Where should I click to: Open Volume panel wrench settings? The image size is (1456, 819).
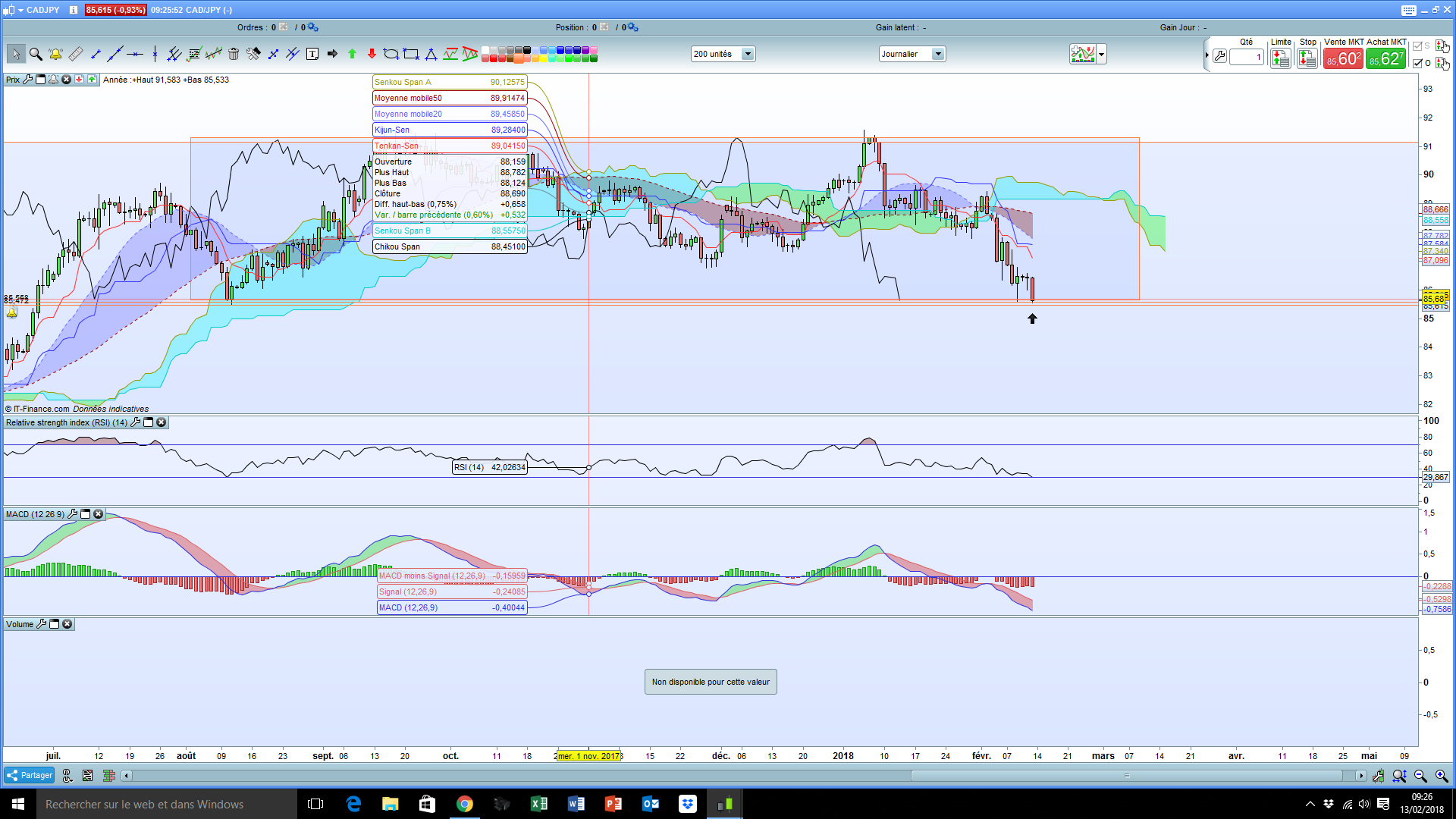coord(42,624)
